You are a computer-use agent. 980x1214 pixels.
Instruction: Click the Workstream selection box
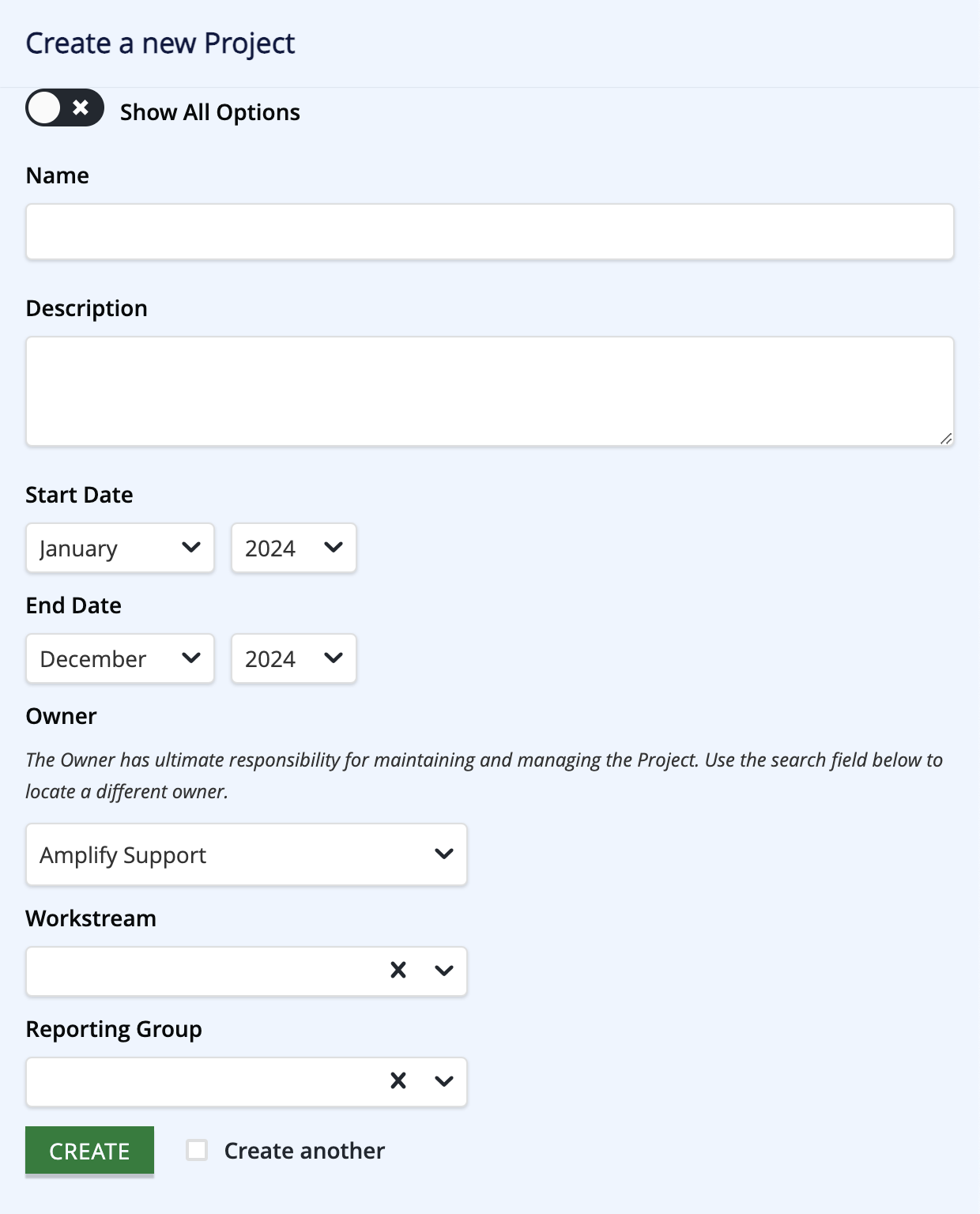pyautogui.click(x=198, y=971)
